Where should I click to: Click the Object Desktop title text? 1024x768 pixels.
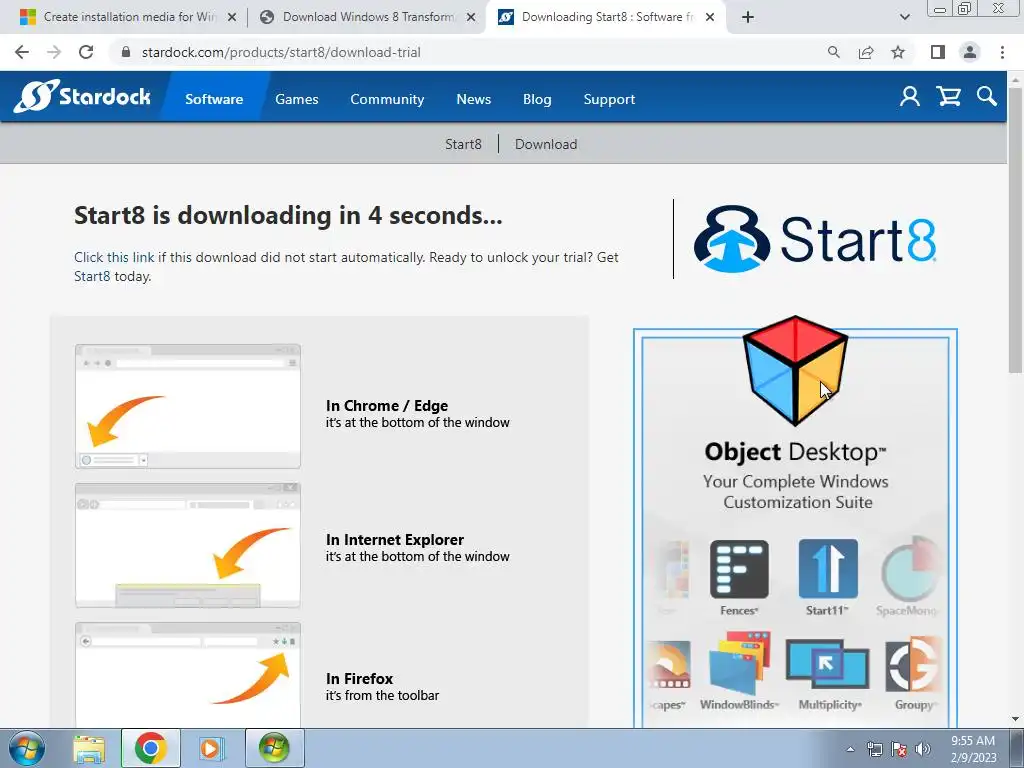point(795,452)
